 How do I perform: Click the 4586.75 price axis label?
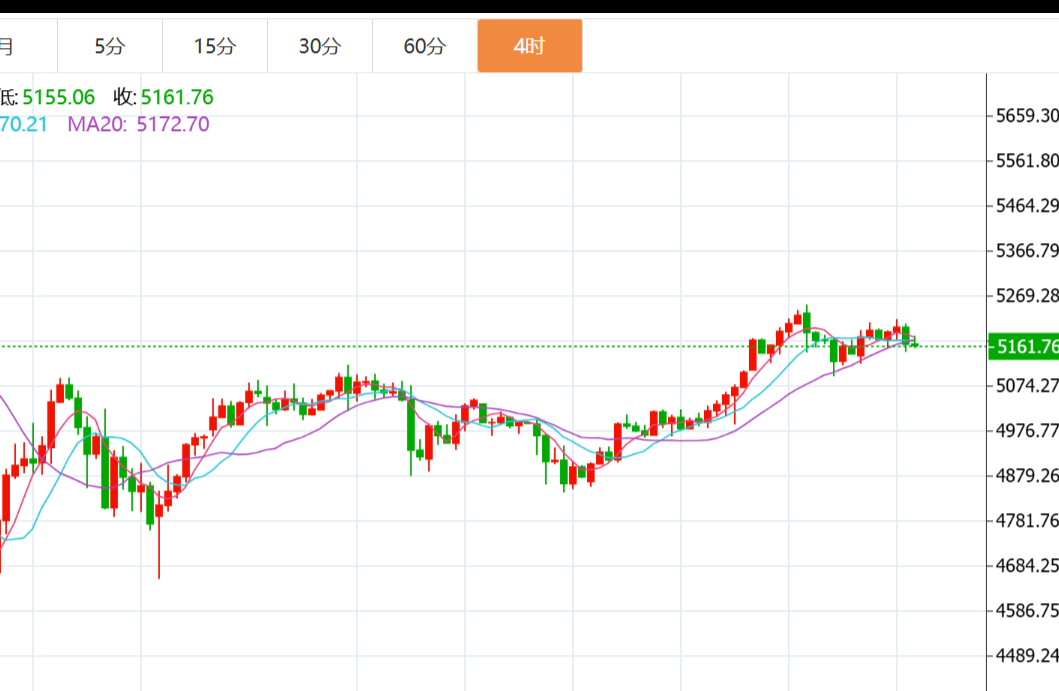[1027, 611]
